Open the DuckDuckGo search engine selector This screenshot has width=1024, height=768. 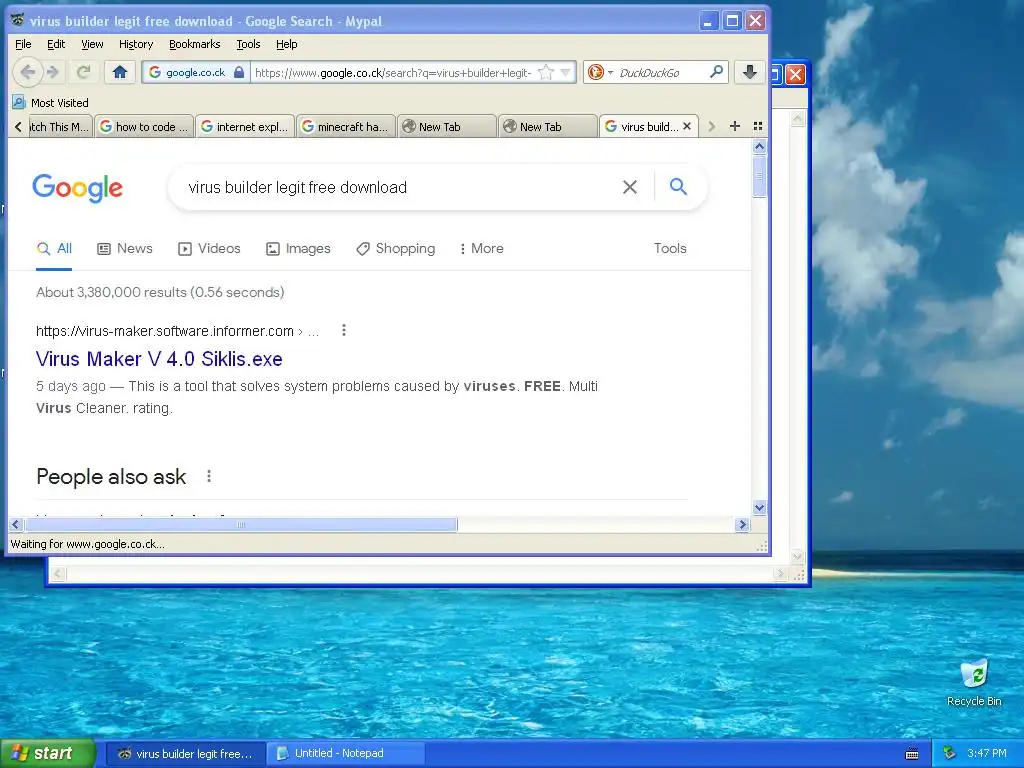[600, 72]
